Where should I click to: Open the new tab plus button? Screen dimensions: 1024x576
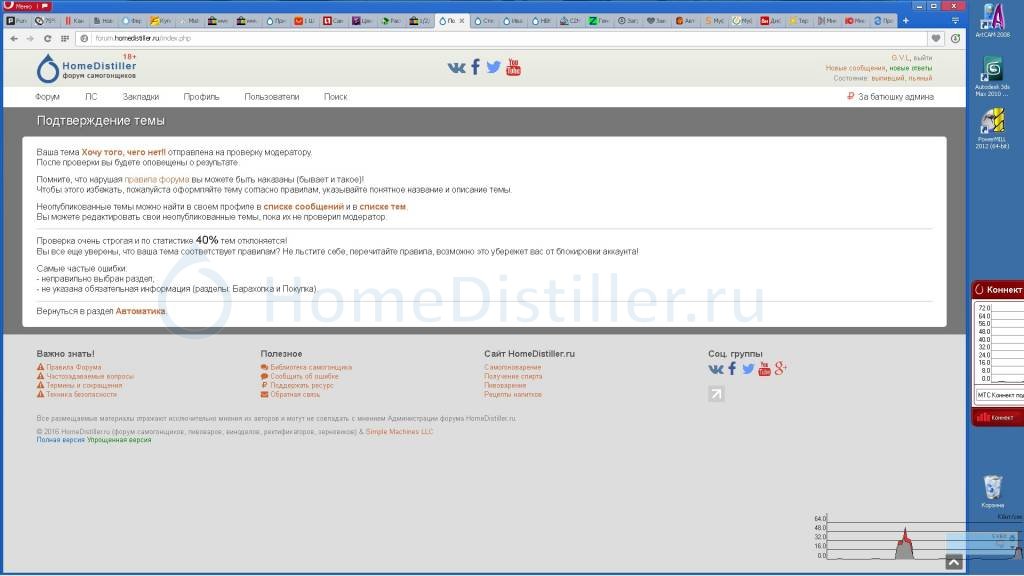pos(906,21)
